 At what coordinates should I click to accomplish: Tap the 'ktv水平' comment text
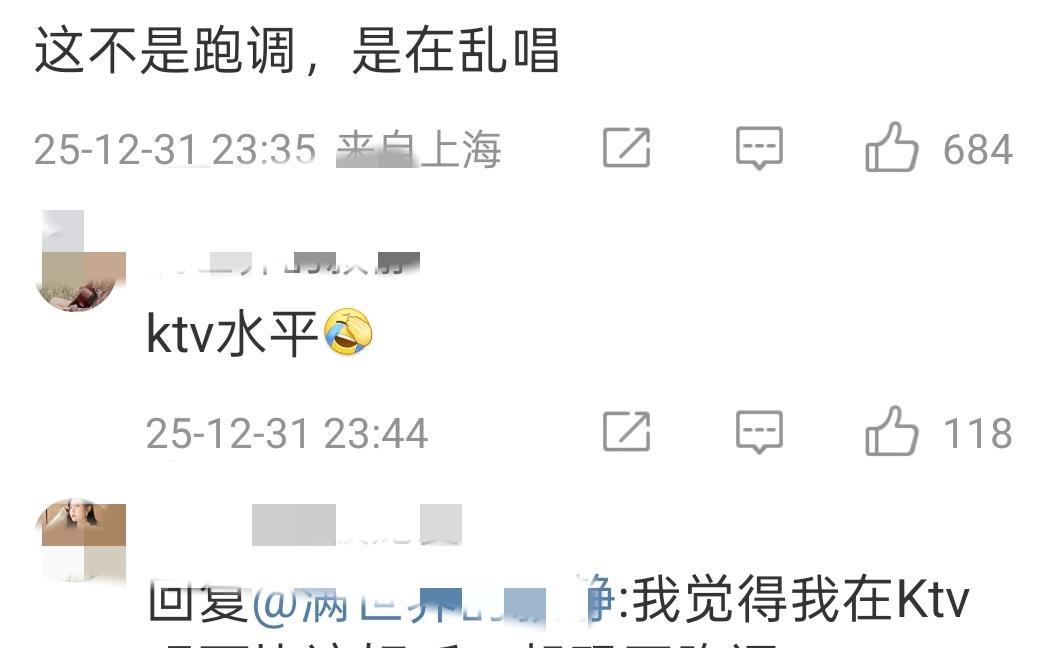232,333
